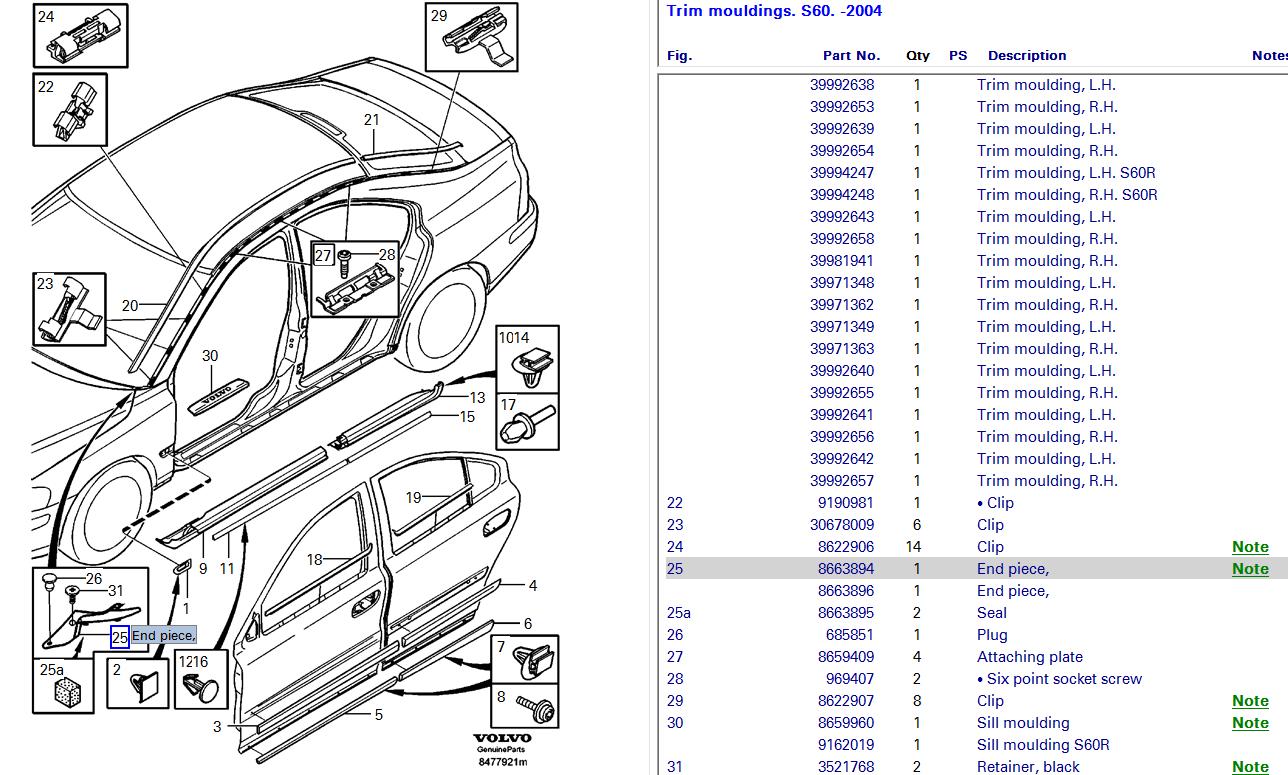Select the 1216 clip detail image

pyautogui.click(x=203, y=681)
